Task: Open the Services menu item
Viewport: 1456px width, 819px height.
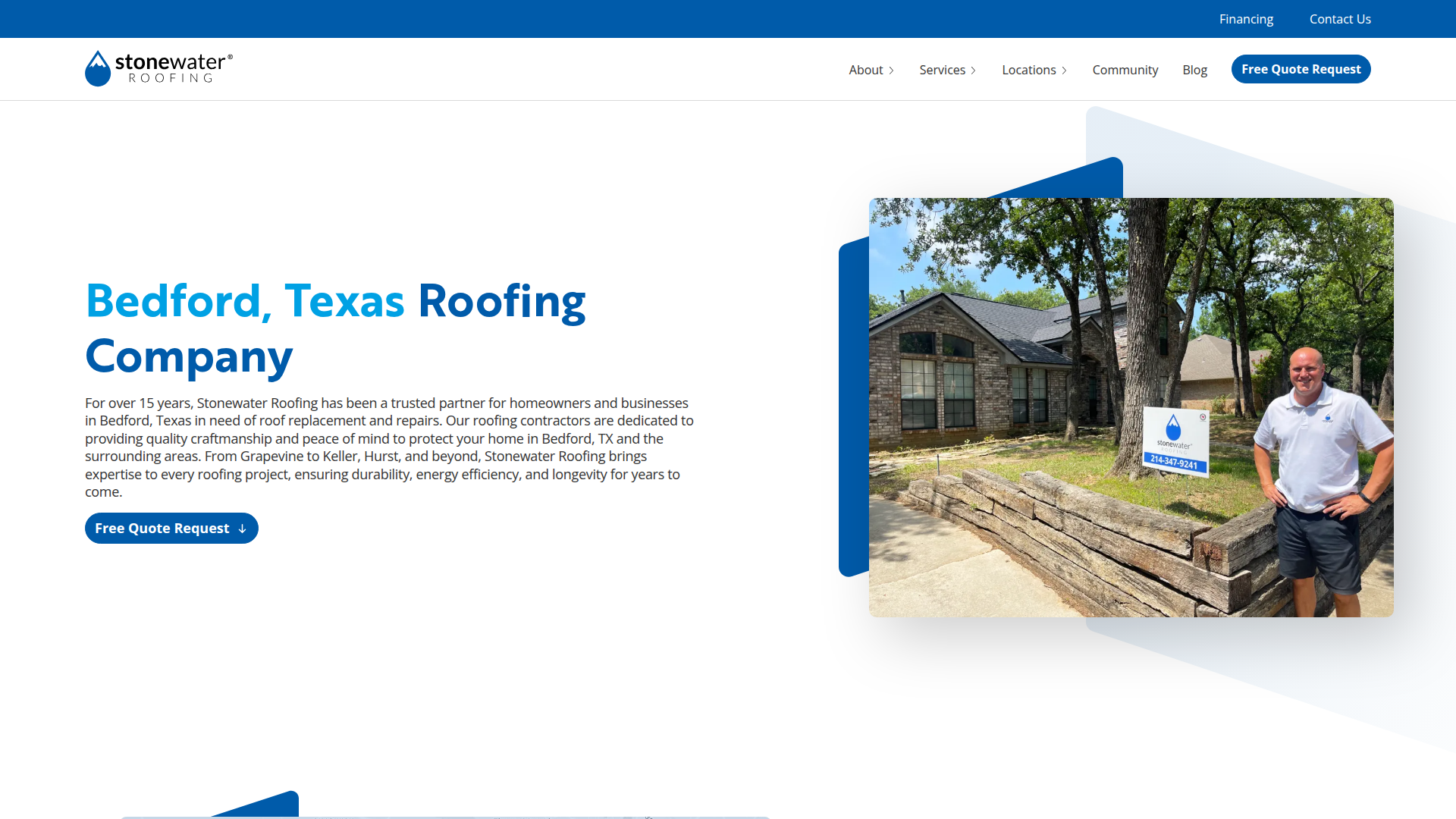Action: [x=943, y=70]
